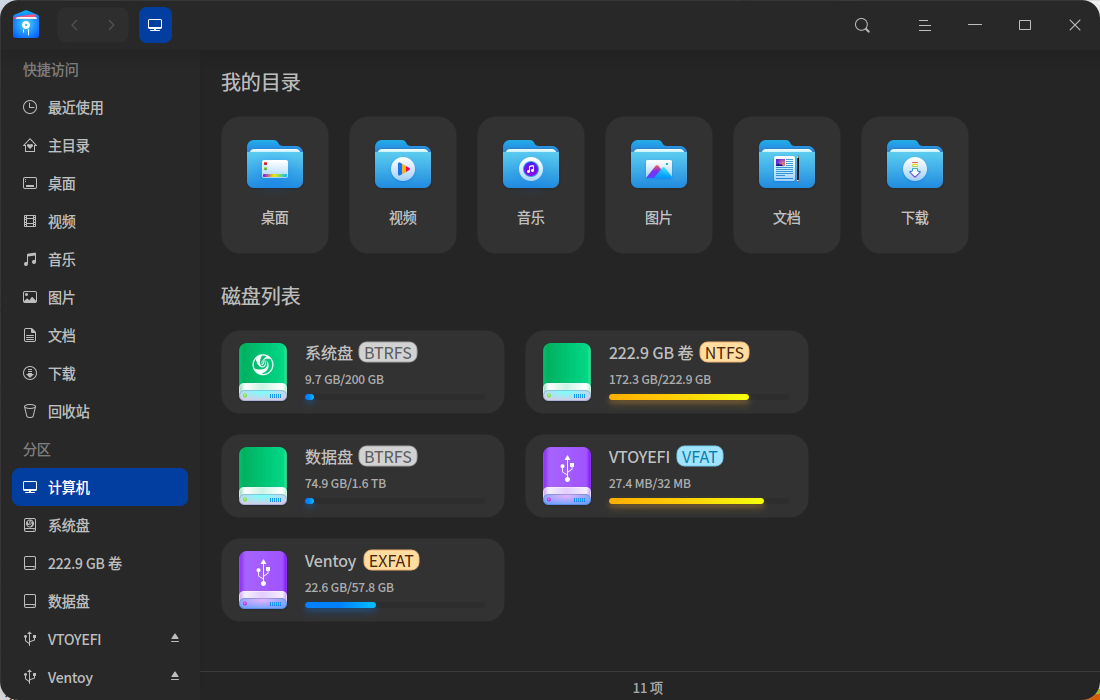Go forward with the right arrow button
This screenshot has height=700, width=1100.
[x=111, y=25]
